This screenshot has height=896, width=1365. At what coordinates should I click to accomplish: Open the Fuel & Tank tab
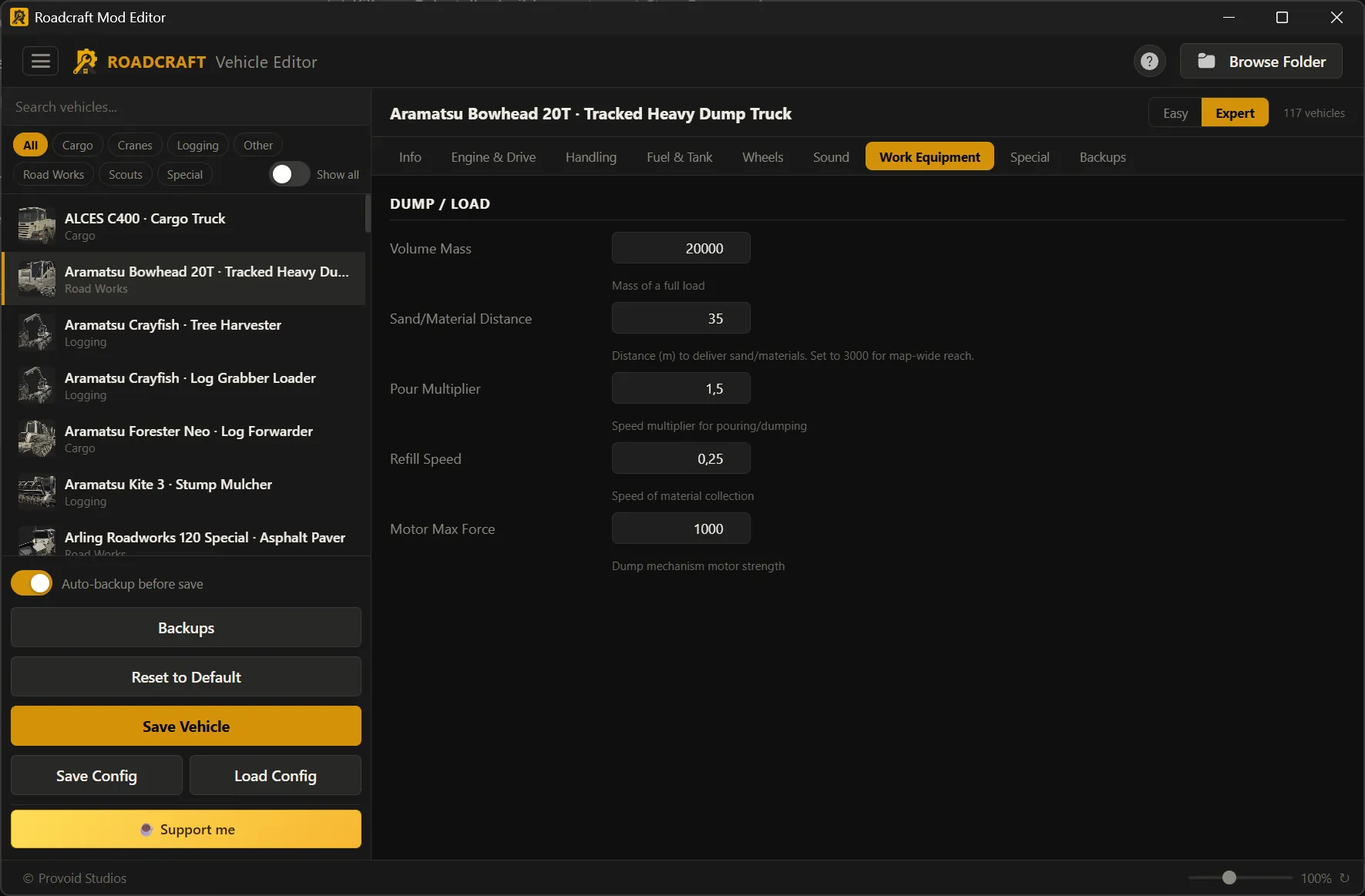(x=679, y=156)
